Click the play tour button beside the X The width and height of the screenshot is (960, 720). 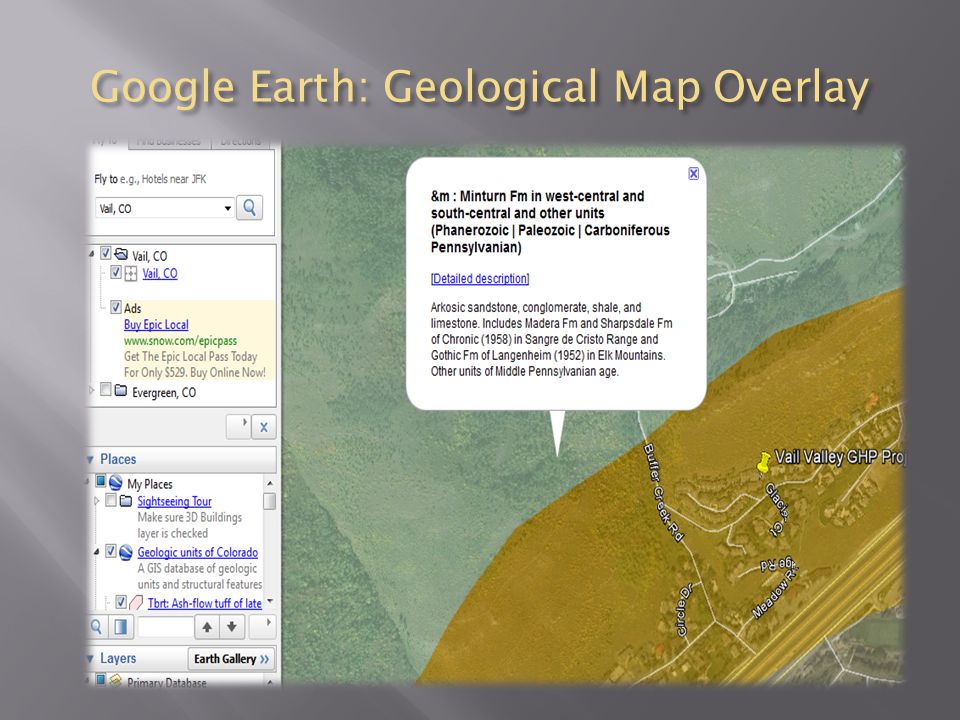(x=239, y=427)
